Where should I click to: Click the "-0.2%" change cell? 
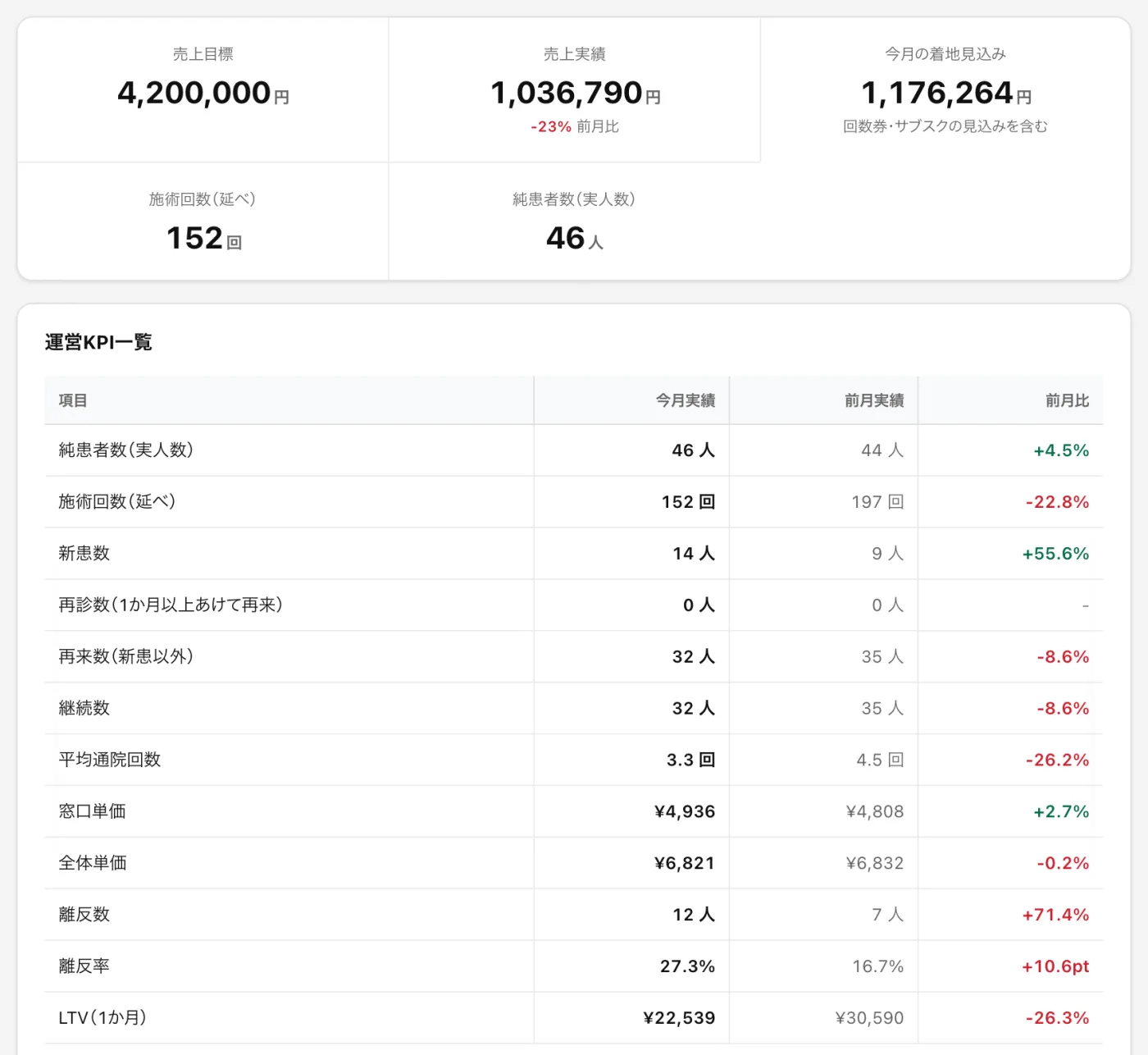click(1063, 863)
